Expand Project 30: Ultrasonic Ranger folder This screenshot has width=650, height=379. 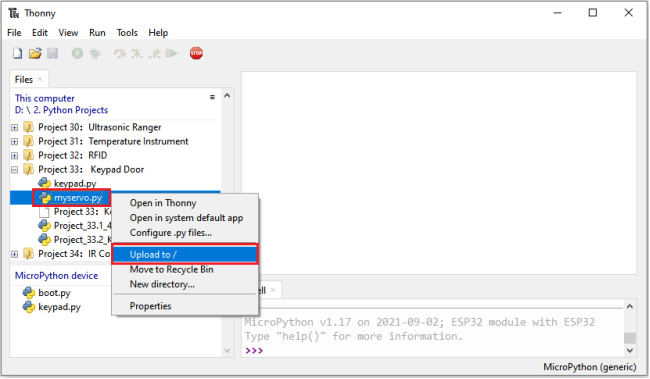pos(15,127)
